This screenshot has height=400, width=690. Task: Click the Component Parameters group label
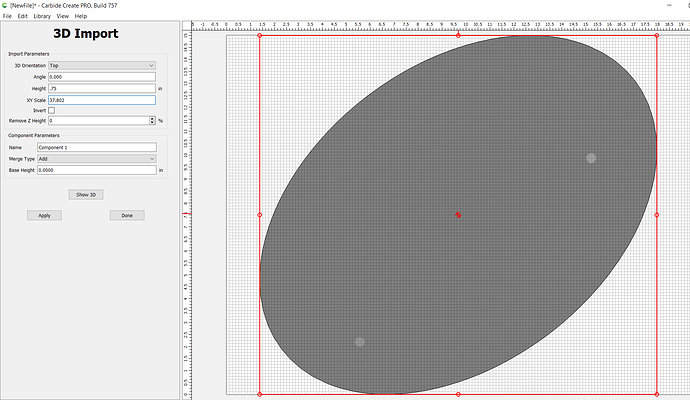pos(34,135)
